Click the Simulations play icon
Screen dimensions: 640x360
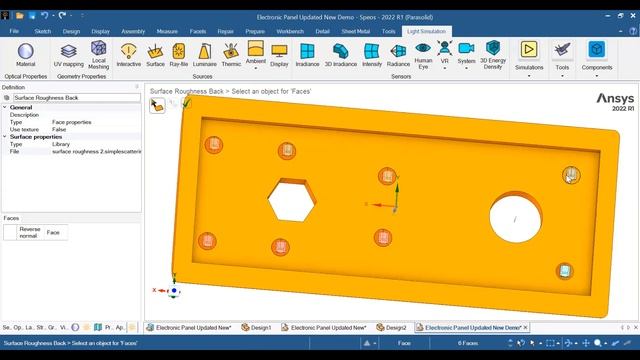pos(529,49)
